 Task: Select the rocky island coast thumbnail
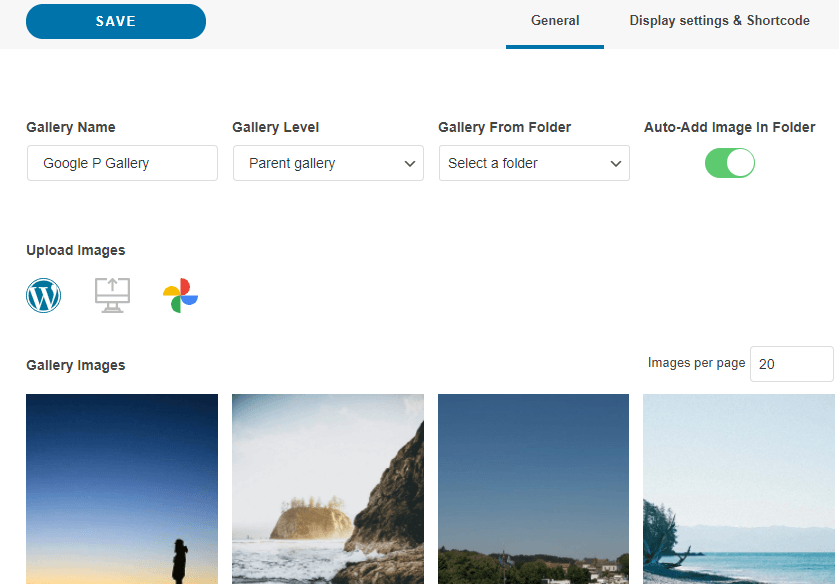pos(327,488)
